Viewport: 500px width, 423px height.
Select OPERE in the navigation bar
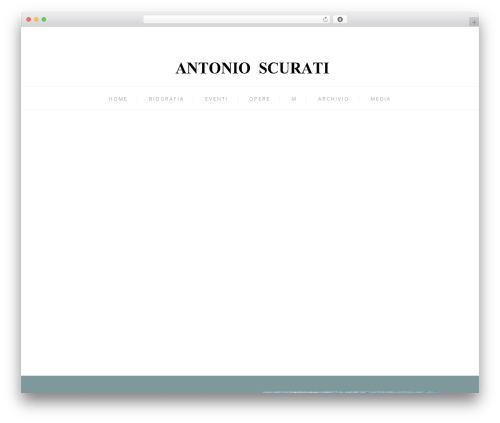(x=259, y=99)
